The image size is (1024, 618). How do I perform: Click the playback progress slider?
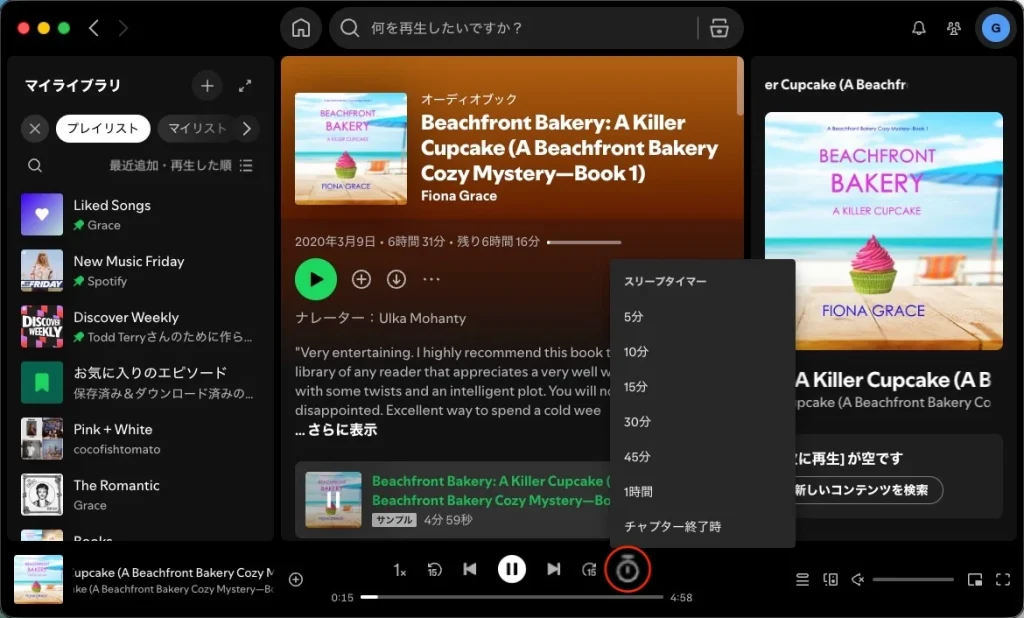512,597
